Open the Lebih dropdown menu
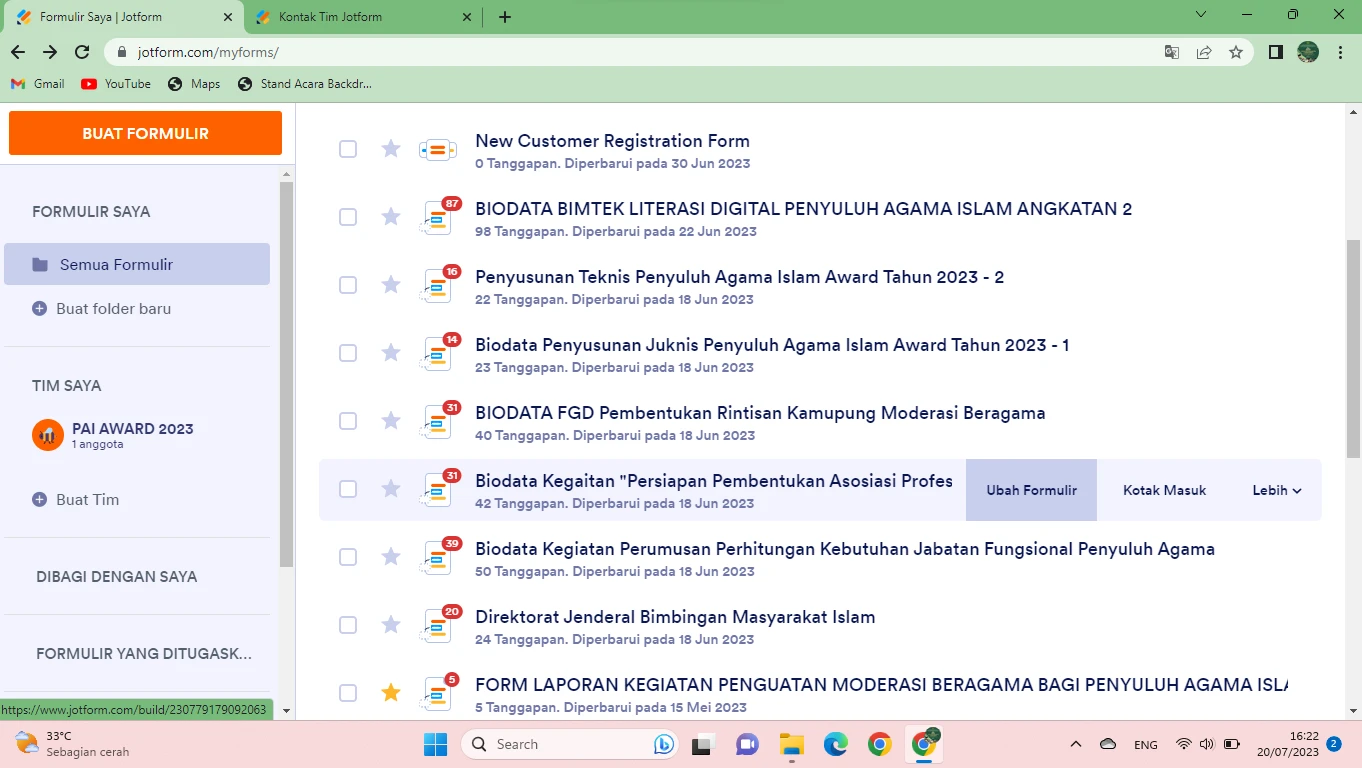 (x=1276, y=490)
